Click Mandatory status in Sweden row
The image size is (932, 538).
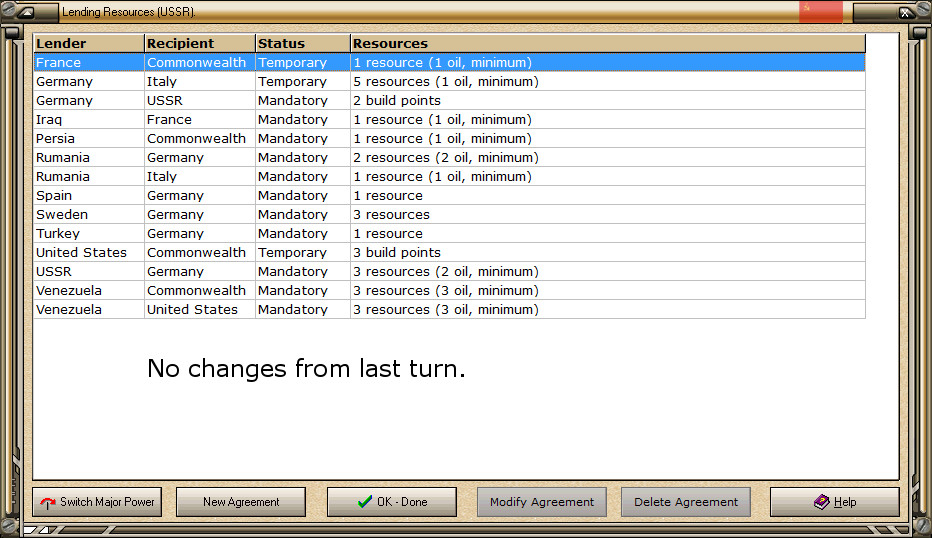303,215
